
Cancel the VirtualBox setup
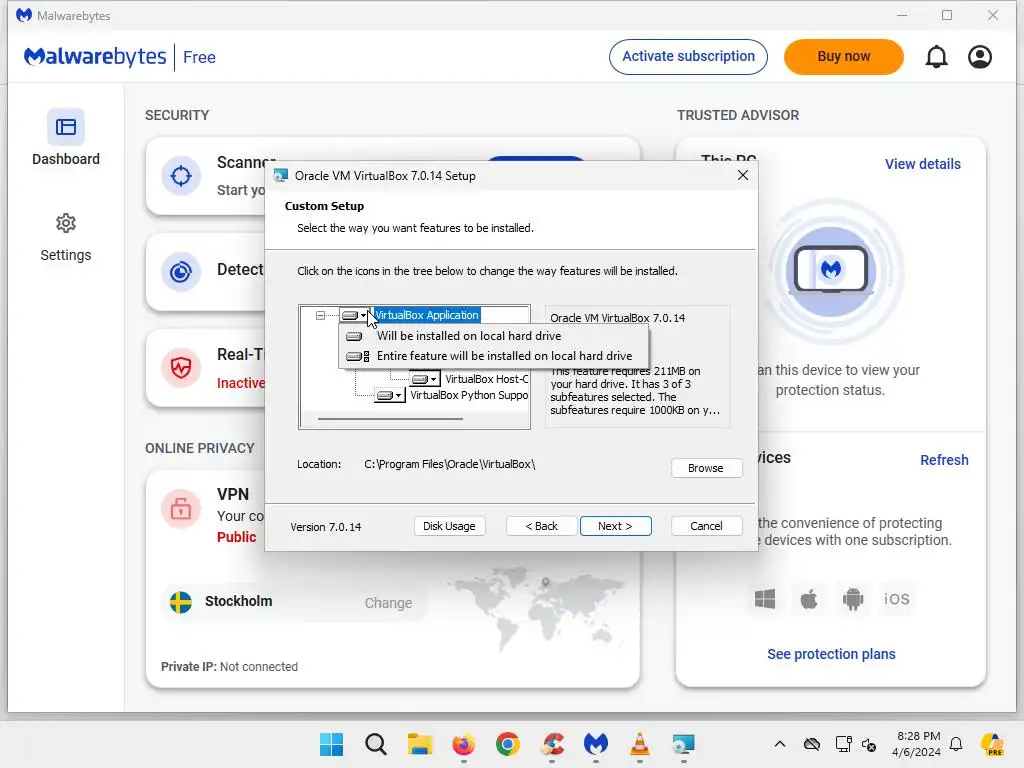pyautogui.click(x=706, y=526)
